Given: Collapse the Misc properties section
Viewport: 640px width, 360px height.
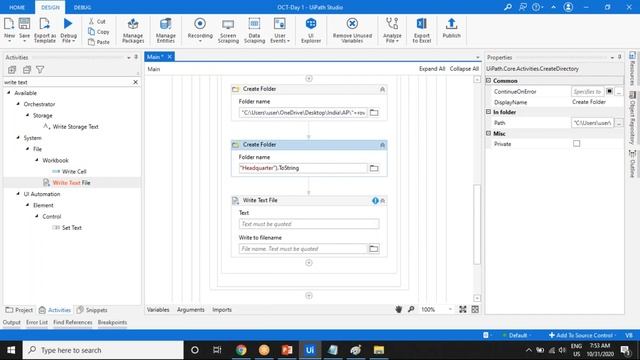Looking at the screenshot, I should click(488, 133).
